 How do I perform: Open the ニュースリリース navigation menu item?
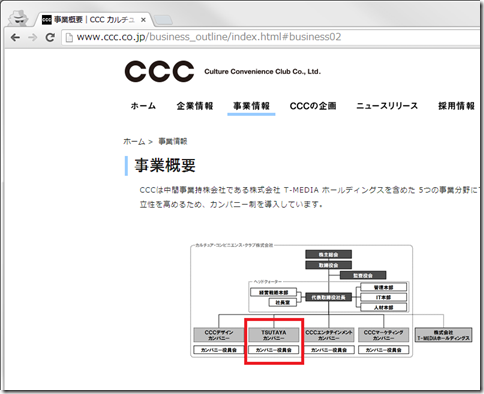click(387, 106)
